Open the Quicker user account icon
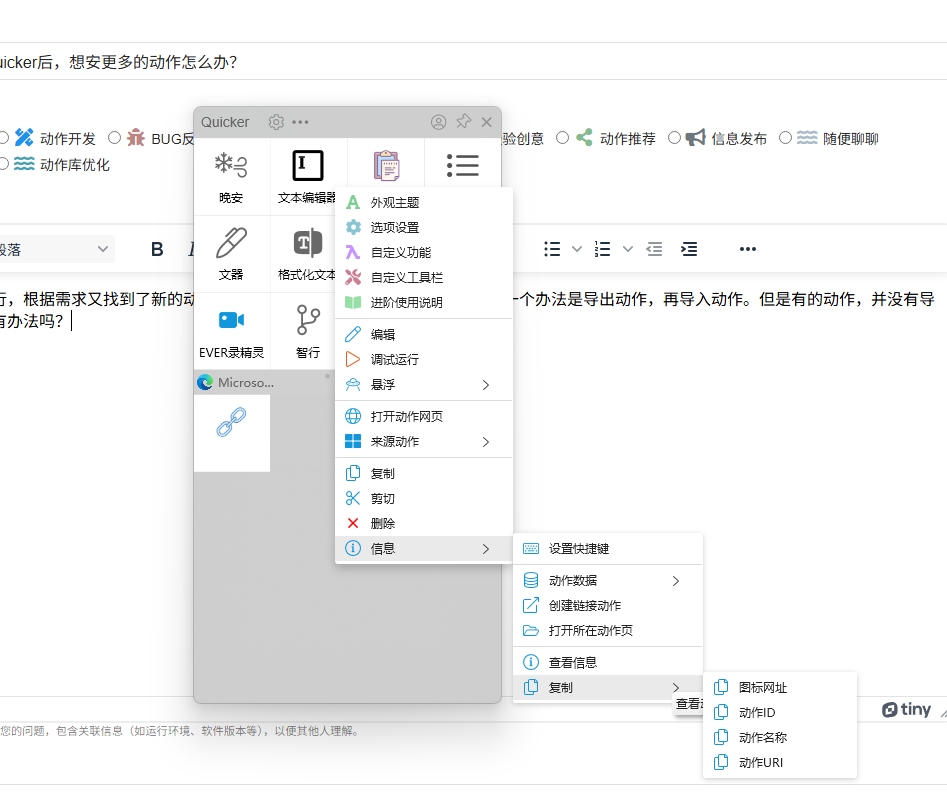Image resolution: width=947 pixels, height=796 pixels. pyautogui.click(x=438, y=122)
